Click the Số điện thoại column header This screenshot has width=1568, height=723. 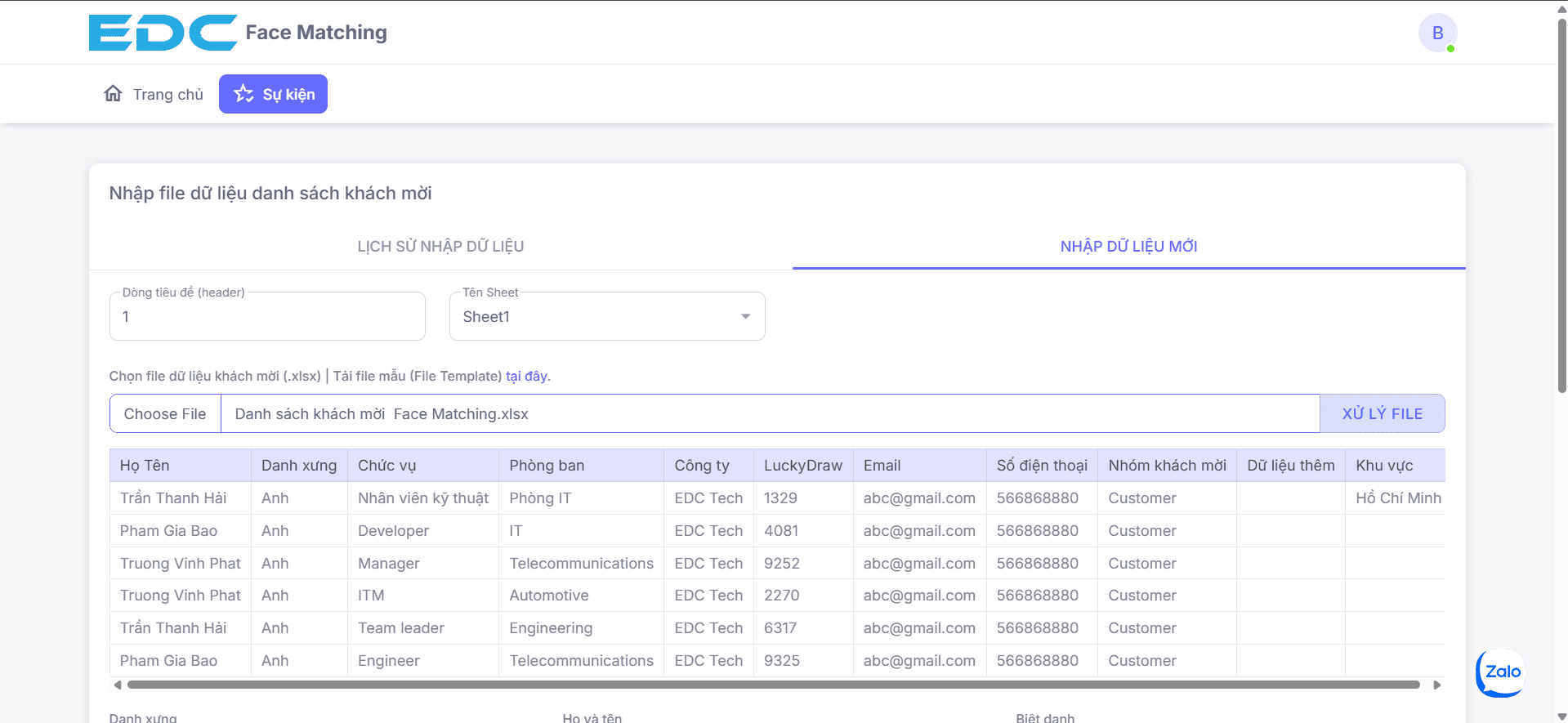pyautogui.click(x=1042, y=466)
